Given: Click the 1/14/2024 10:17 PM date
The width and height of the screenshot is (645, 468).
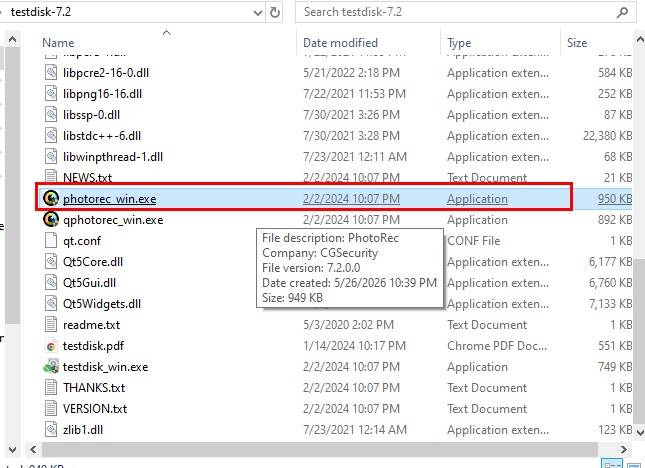Looking at the screenshot, I should pos(354,346).
